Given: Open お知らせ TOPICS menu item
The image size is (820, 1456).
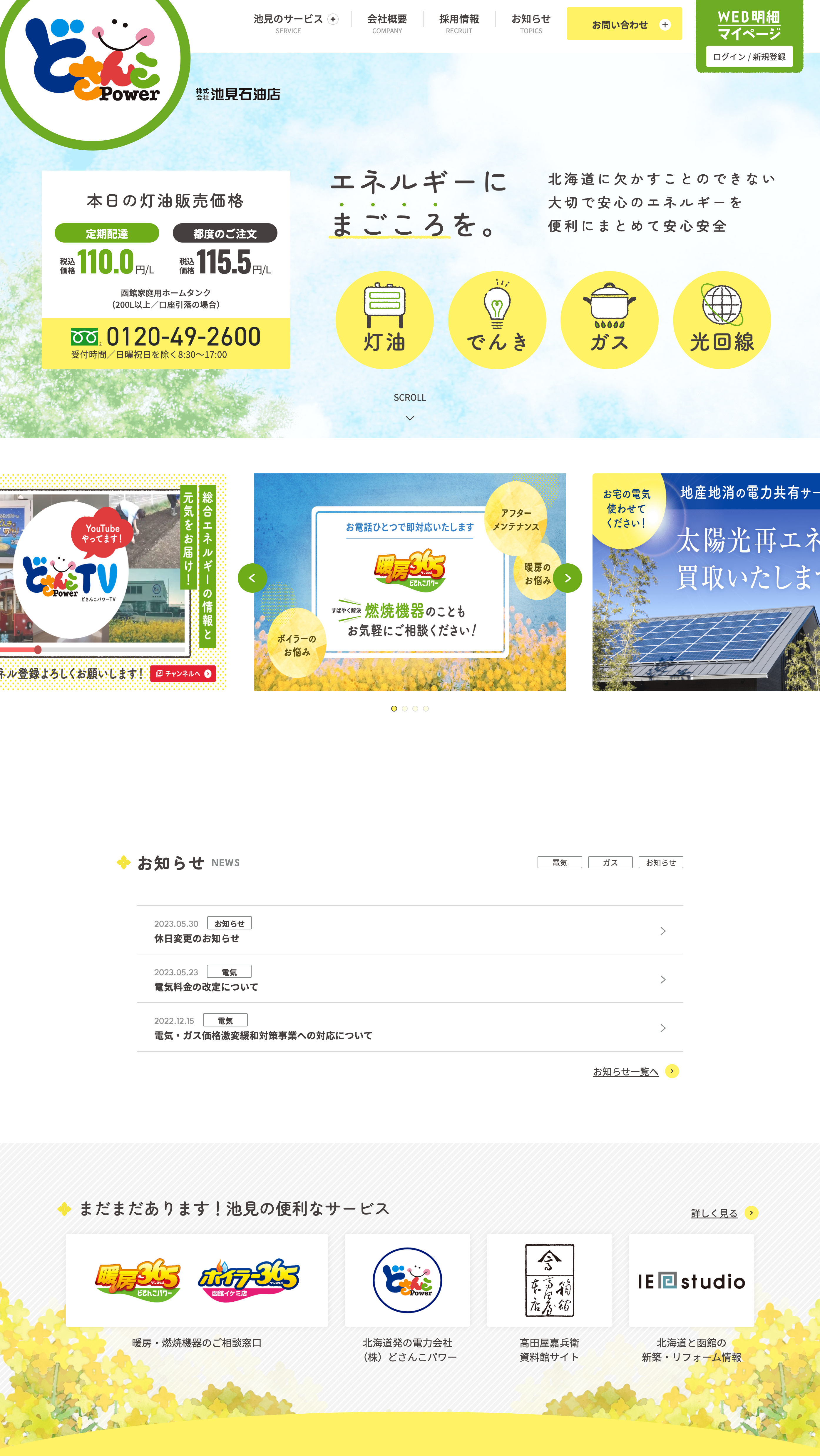Looking at the screenshot, I should click(x=531, y=24).
